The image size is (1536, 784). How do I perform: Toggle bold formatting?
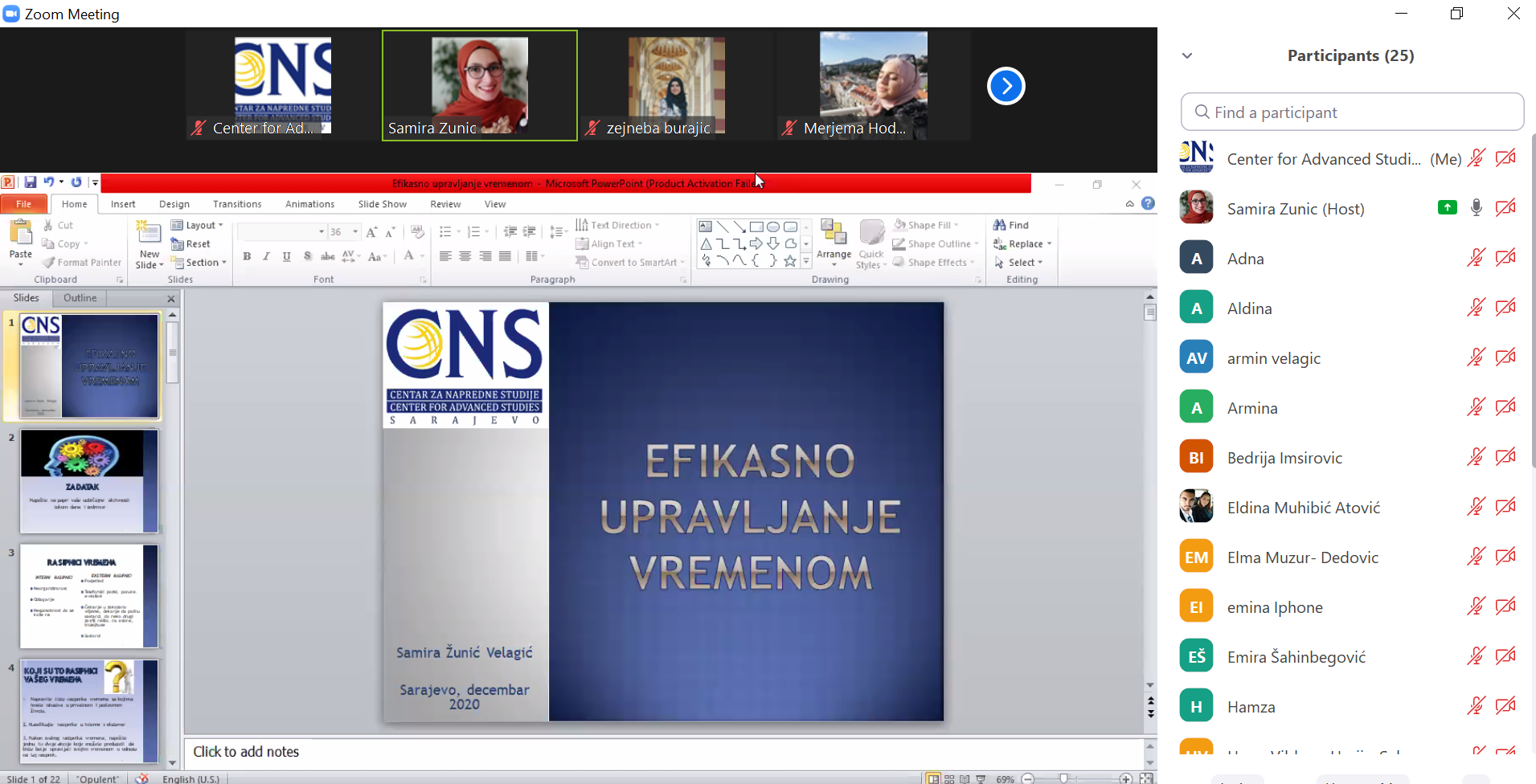coord(247,256)
